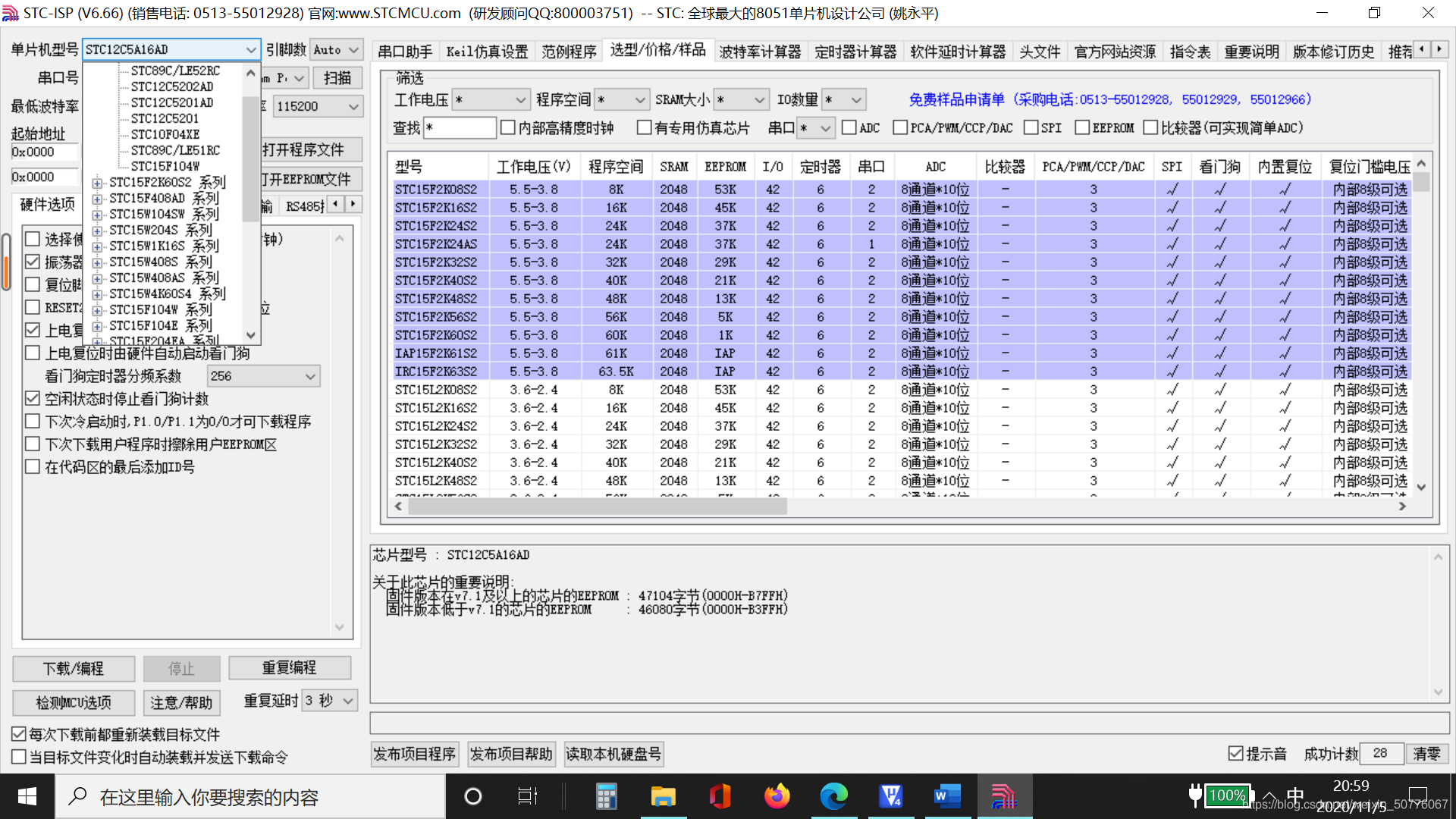The height and width of the screenshot is (819, 1456).
Task: Click the 下载/编程 button
Action: [74, 668]
